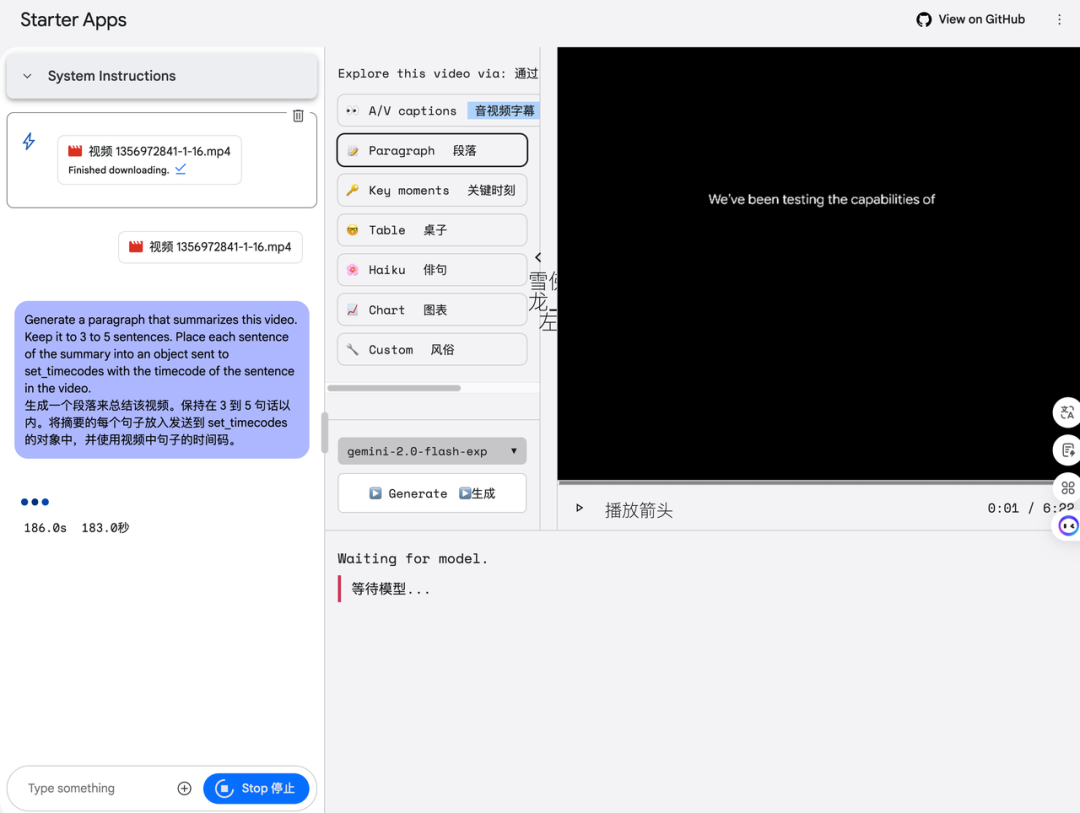Collapse the System Instructions section
1080x813 pixels.
(27, 76)
